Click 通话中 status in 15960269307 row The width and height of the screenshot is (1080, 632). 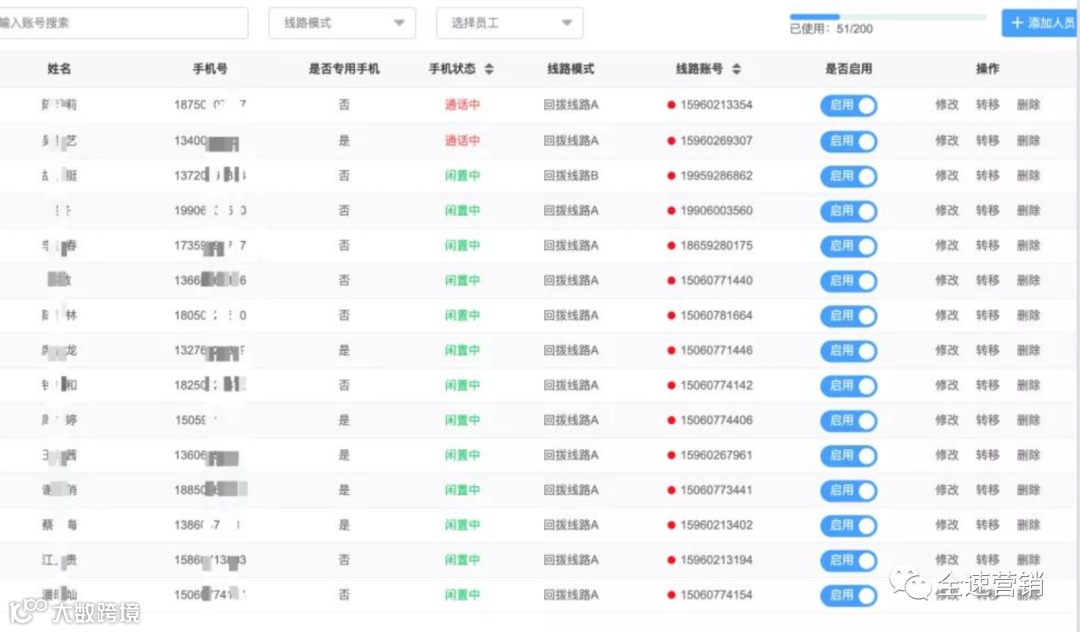coord(462,140)
